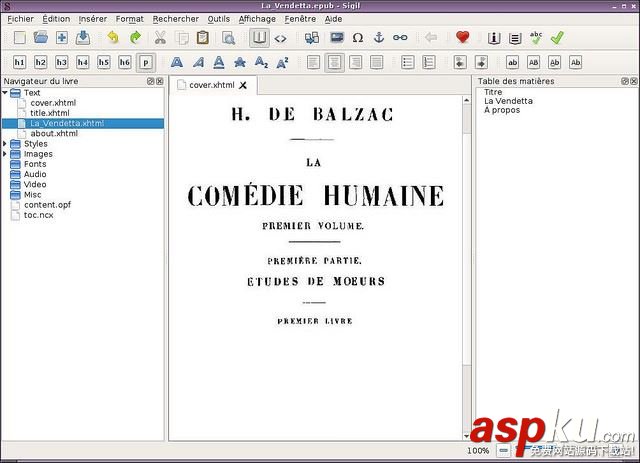640x463 pixels.
Task: Insert a bulleted list
Action: (407, 62)
